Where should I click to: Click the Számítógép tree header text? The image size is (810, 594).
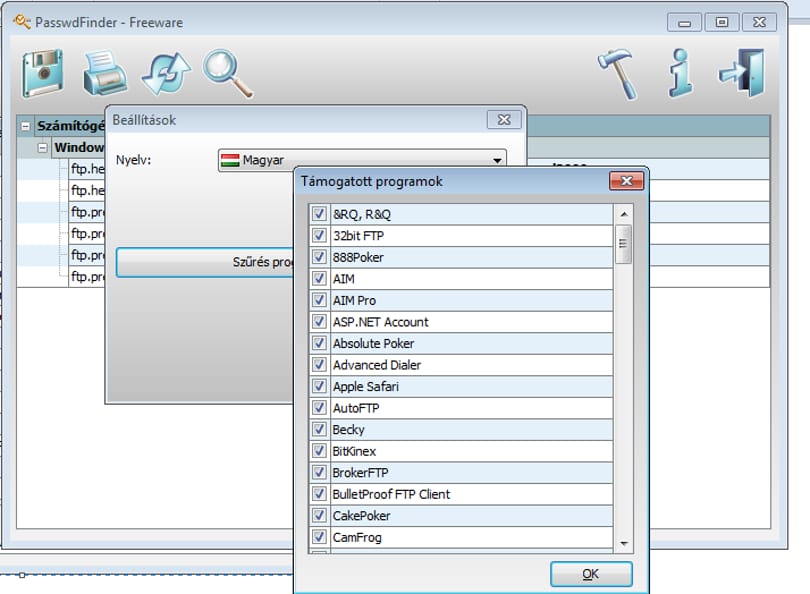(x=70, y=126)
